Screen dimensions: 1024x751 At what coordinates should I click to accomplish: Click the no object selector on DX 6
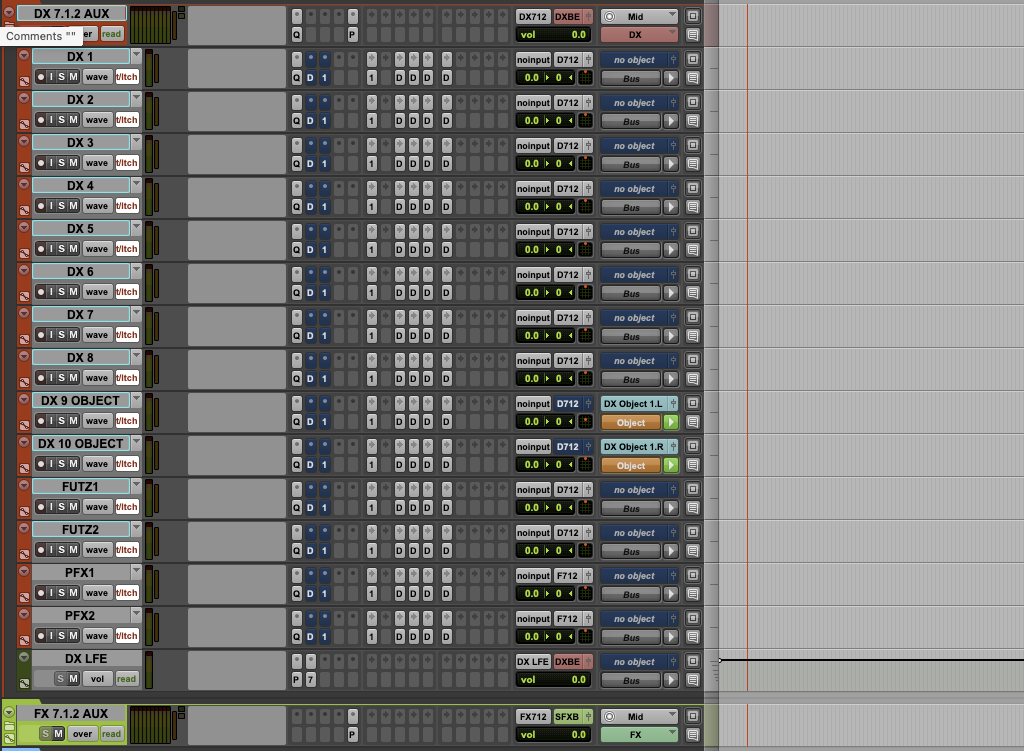pyautogui.click(x=633, y=274)
